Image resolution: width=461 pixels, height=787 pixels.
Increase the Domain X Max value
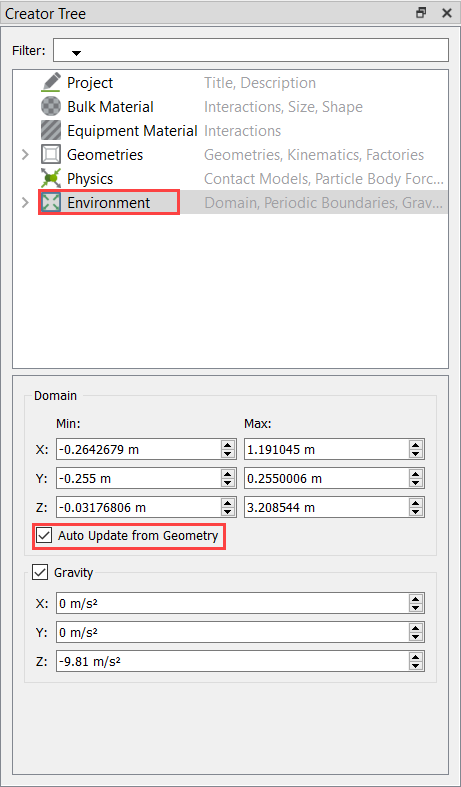[415, 445]
